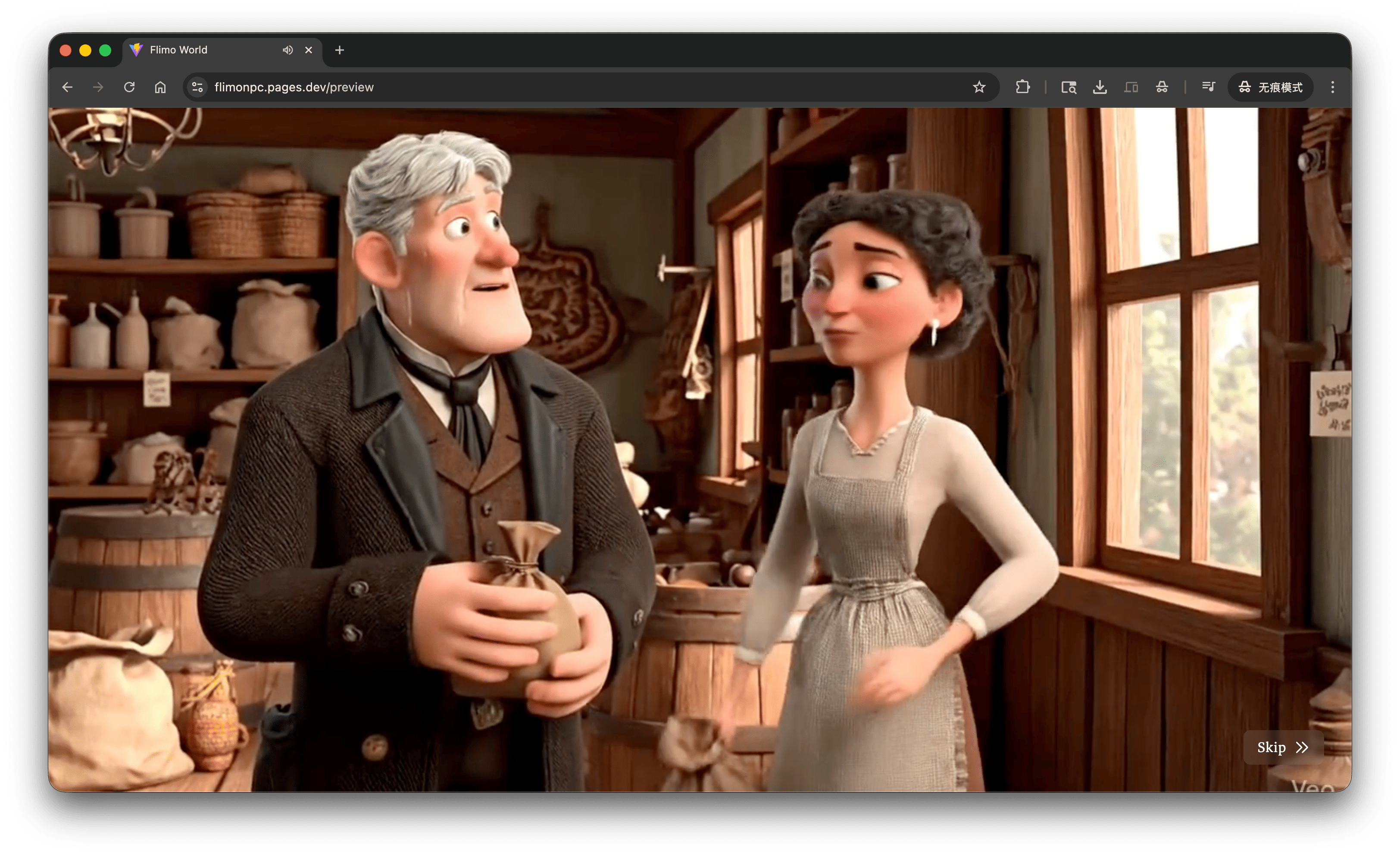Click the green fullscreen window button
The width and height of the screenshot is (1400, 856).
[x=105, y=50]
